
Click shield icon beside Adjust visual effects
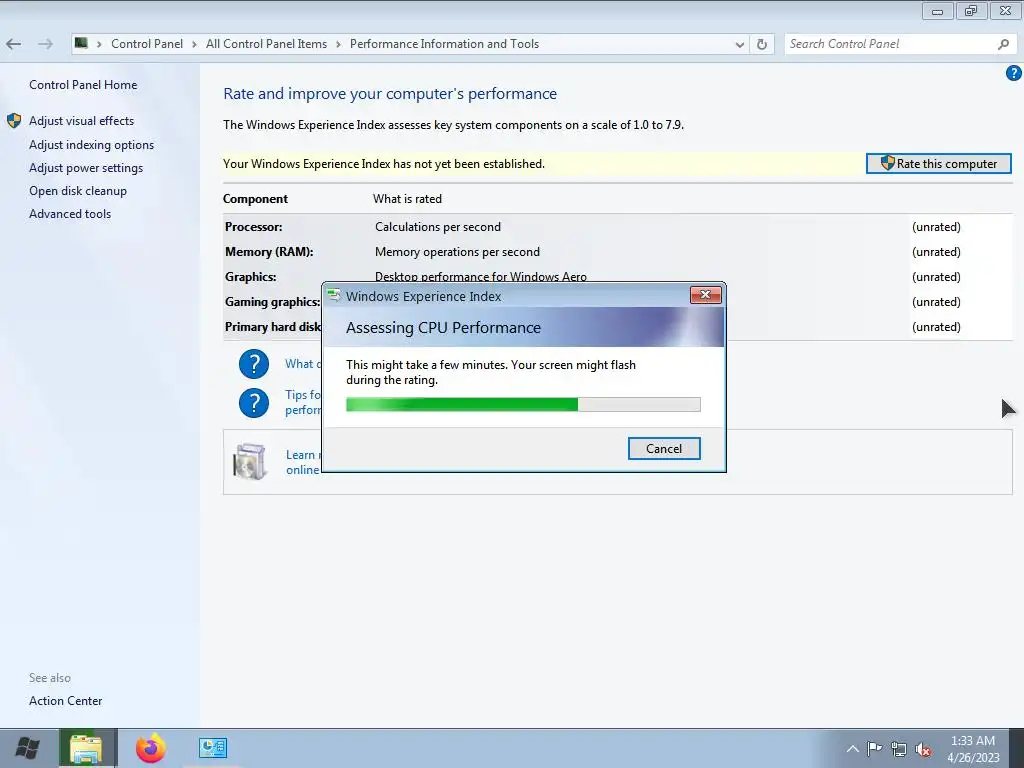coord(14,121)
